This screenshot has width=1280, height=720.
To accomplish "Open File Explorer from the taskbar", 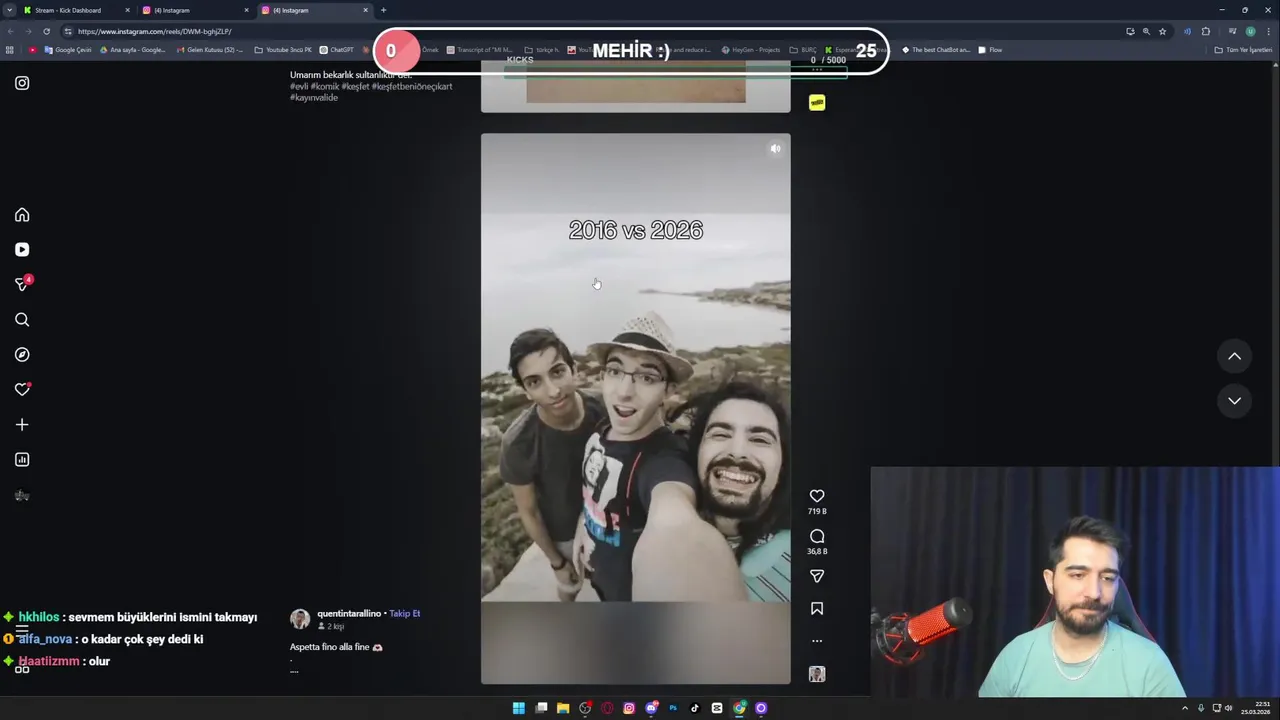I will (563, 708).
